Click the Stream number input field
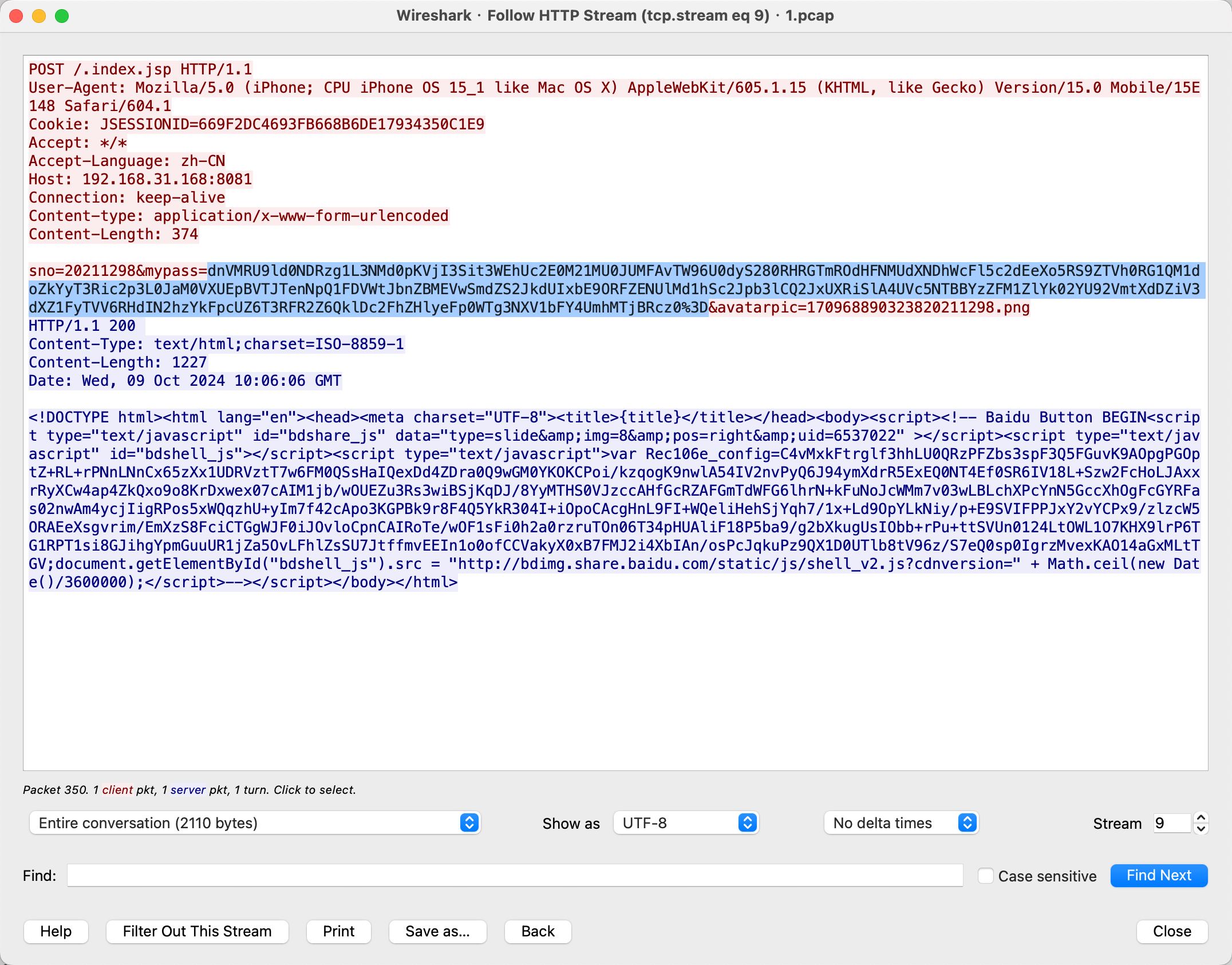 click(x=1171, y=823)
